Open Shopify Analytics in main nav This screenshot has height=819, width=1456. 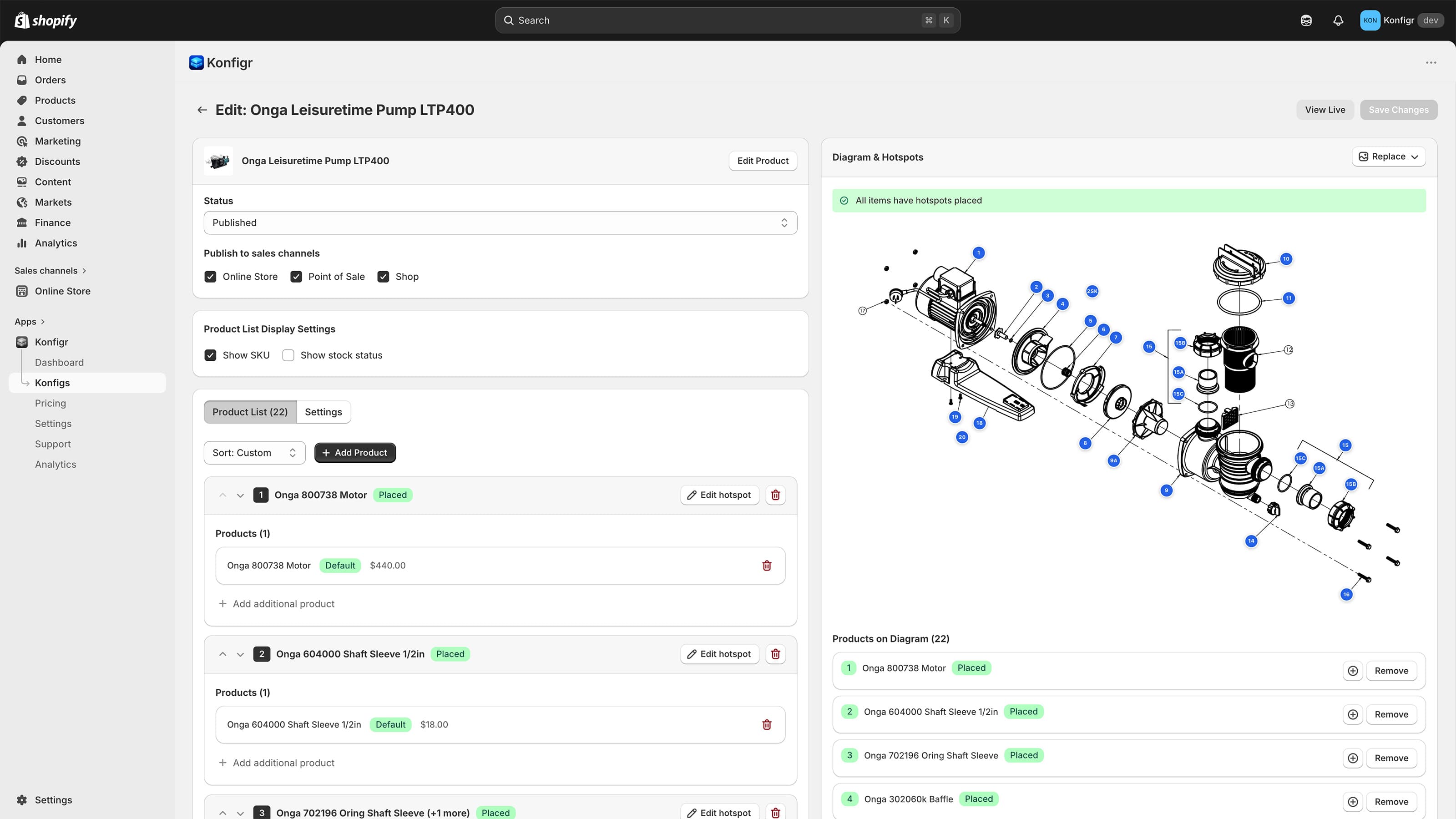pos(56,243)
